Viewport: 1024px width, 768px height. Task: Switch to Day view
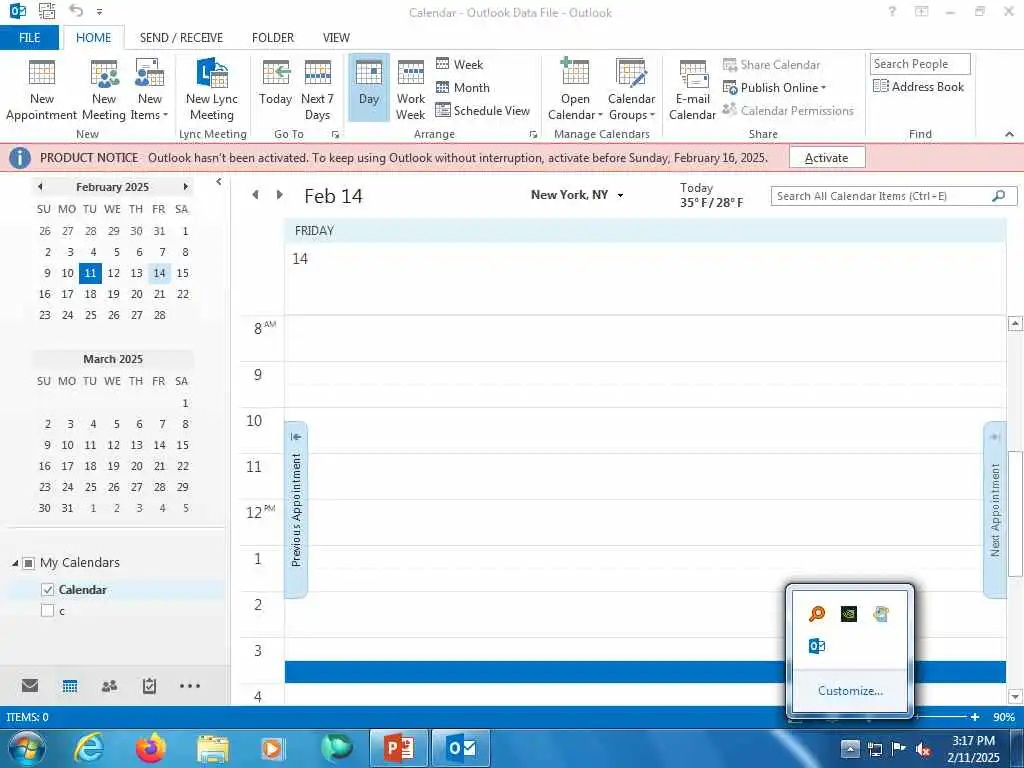click(369, 87)
